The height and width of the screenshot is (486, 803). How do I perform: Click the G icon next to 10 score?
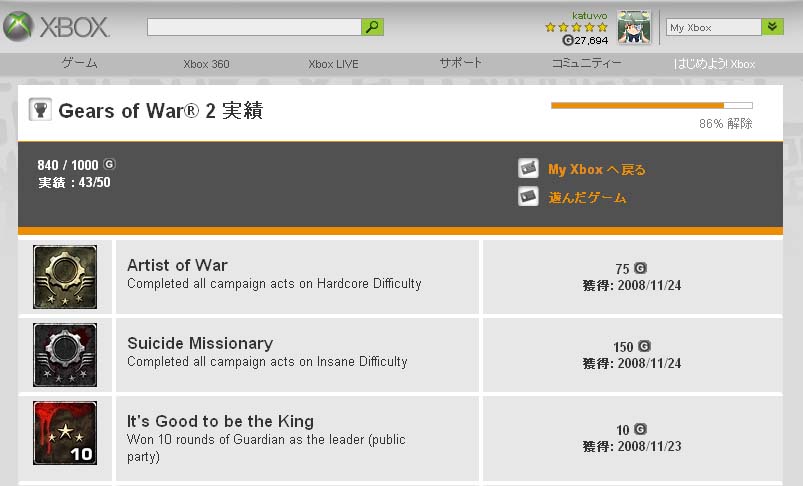pos(641,429)
